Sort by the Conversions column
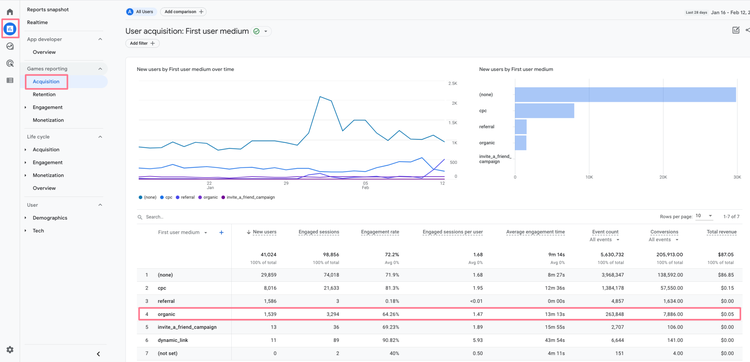The image size is (750, 362). click(x=664, y=232)
